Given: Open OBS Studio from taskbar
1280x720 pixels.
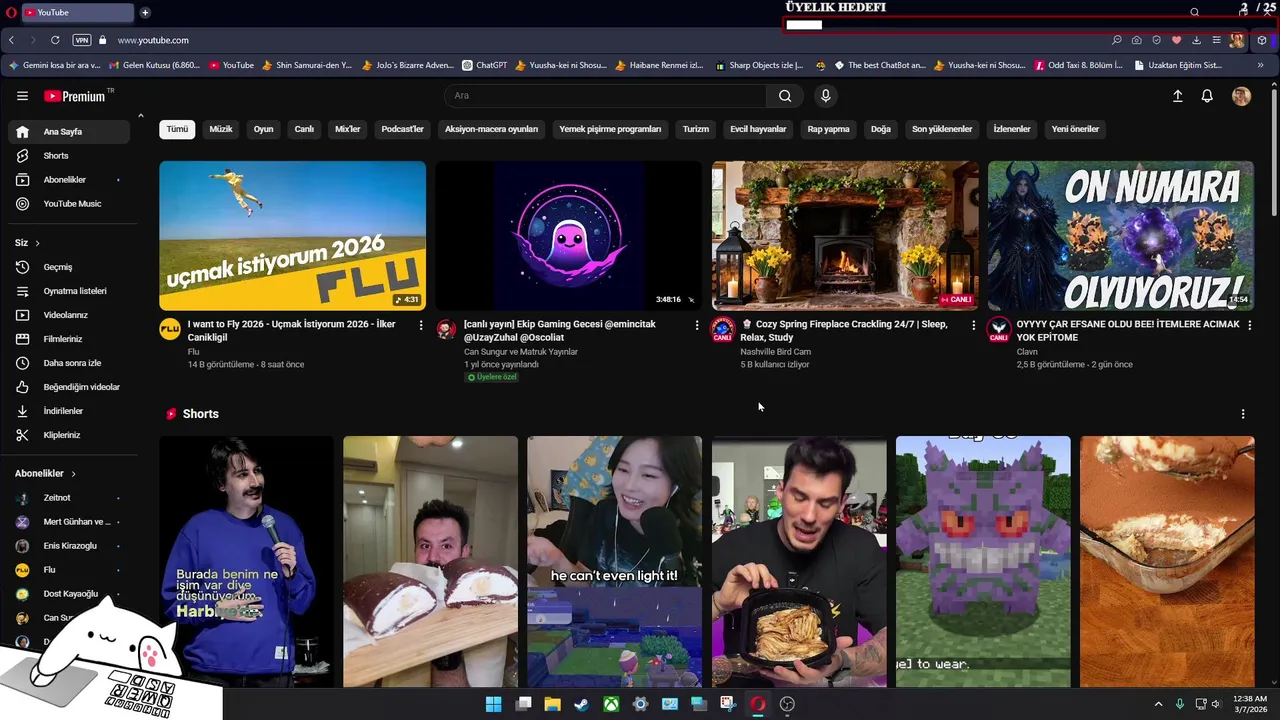Looking at the screenshot, I should (787, 704).
